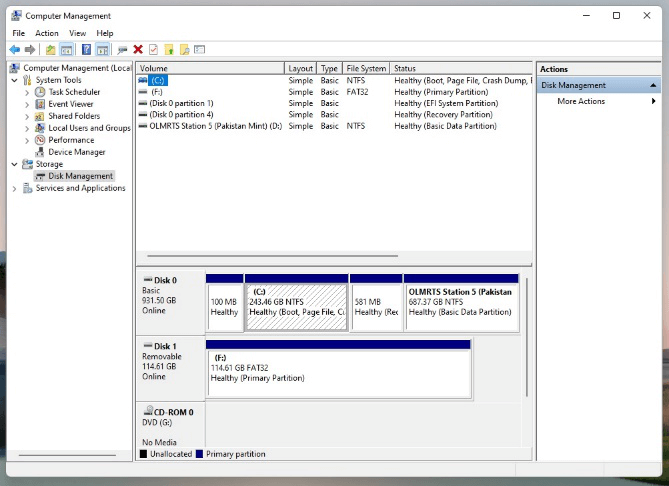Click the blue Primary partition legend swatch

(199, 454)
